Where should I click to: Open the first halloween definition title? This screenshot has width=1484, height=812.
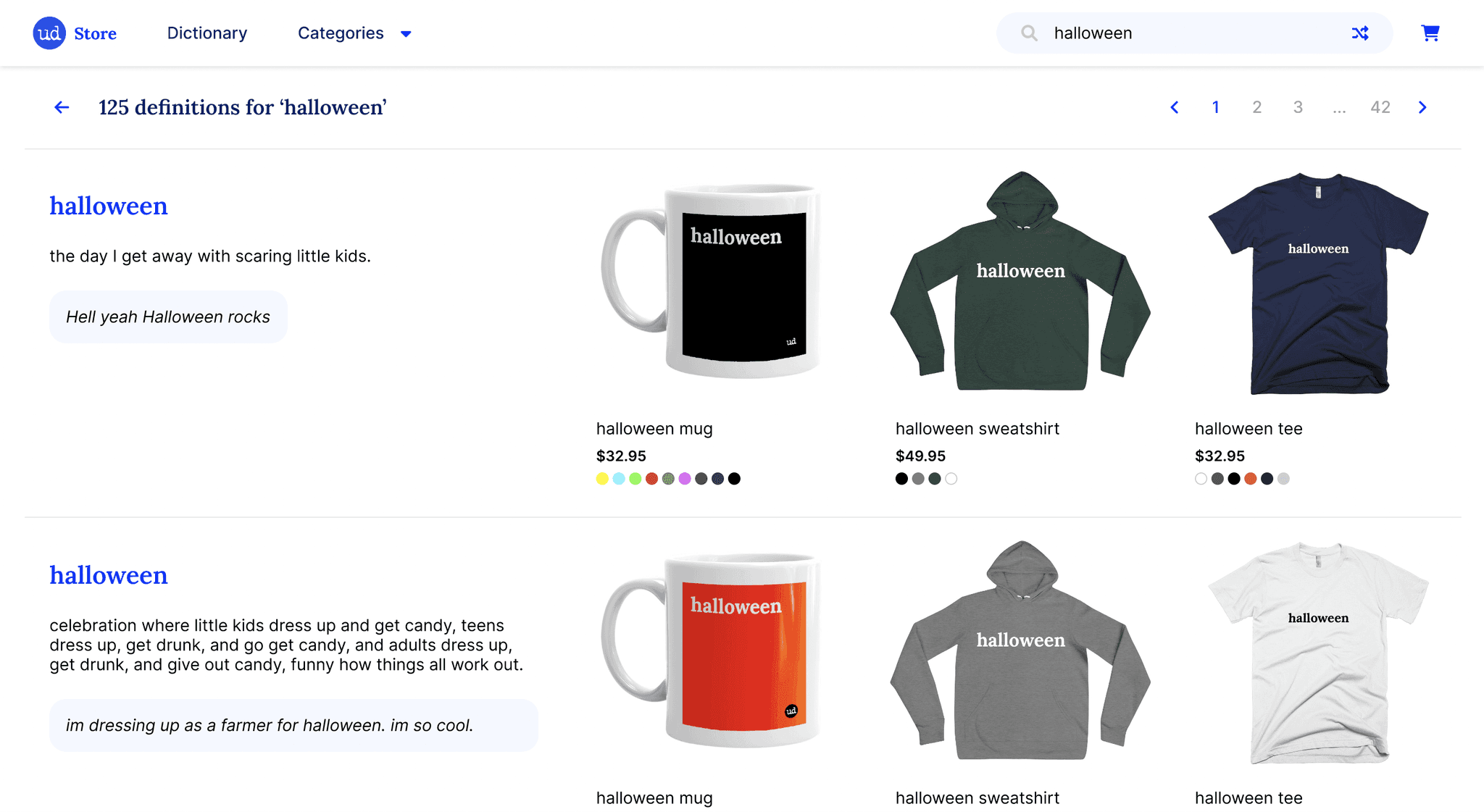(x=109, y=206)
